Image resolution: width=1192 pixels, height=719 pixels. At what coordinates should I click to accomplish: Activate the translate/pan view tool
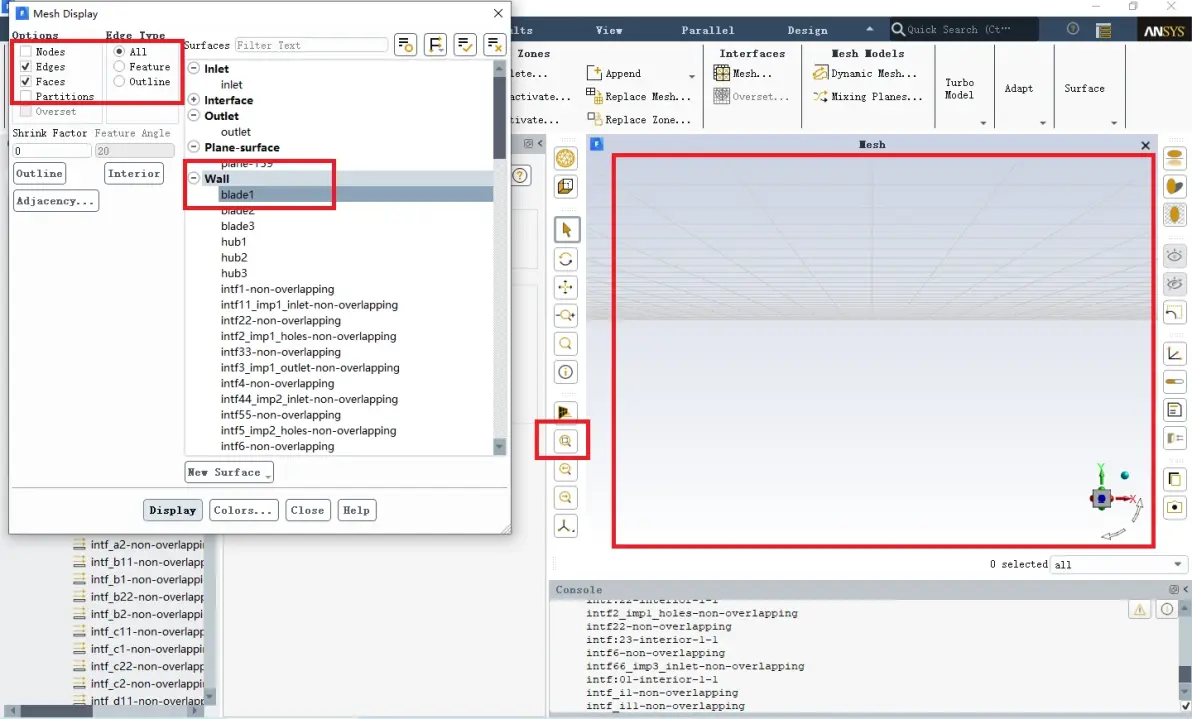(566, 287)
